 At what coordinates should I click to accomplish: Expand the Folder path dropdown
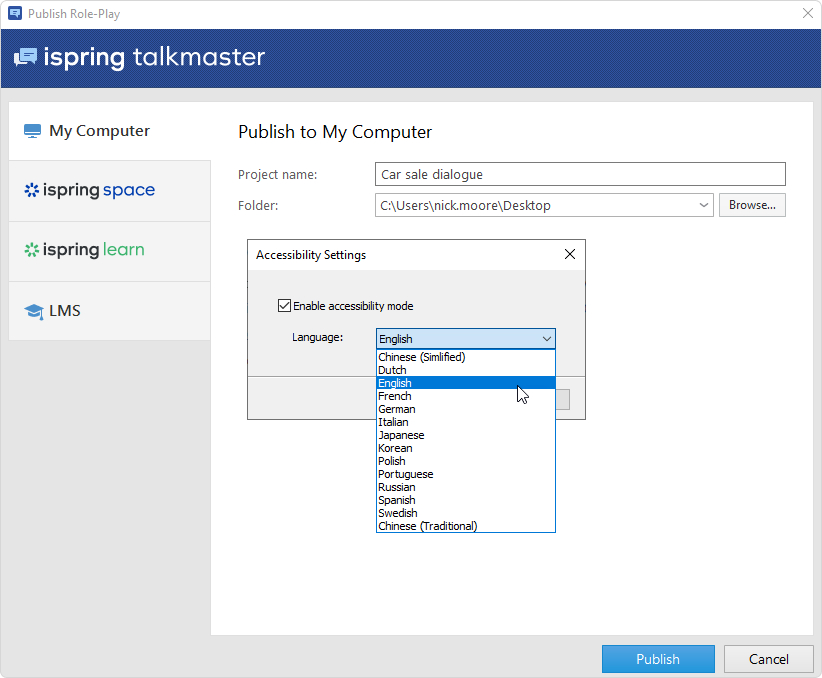[704, 205]
